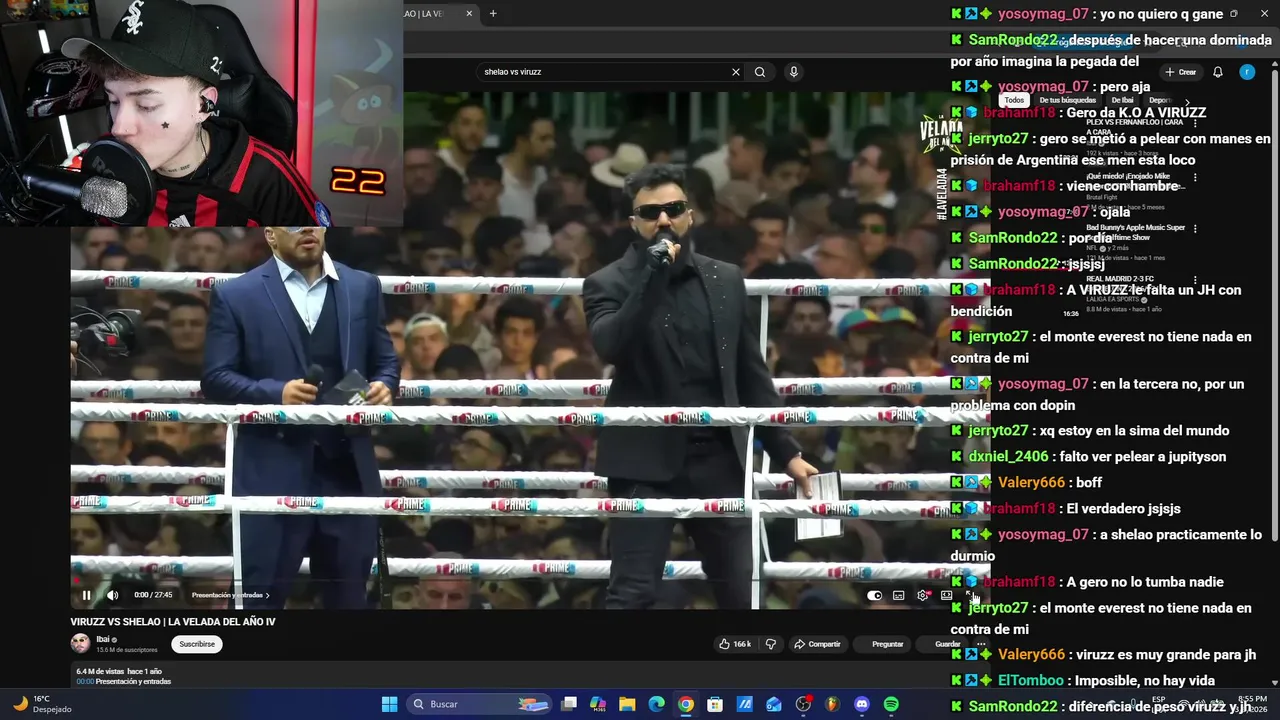The width and height of the screenshot is (1280, 720).
Task: Enter fullscreen in the video player
Action: [970, 595]
